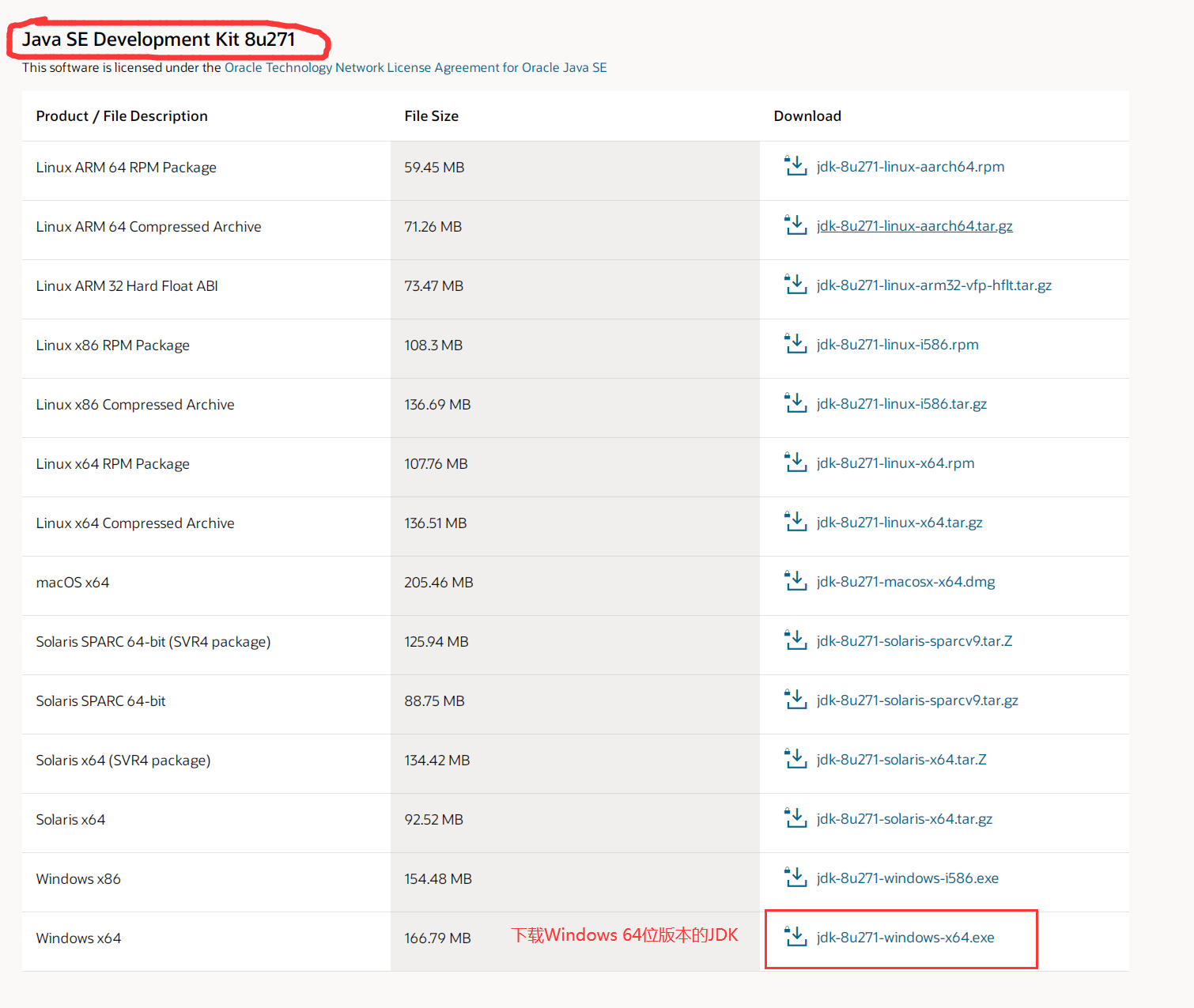Click the 88.75 MB file size
Screen dimensions: 1194x1008
434,701
